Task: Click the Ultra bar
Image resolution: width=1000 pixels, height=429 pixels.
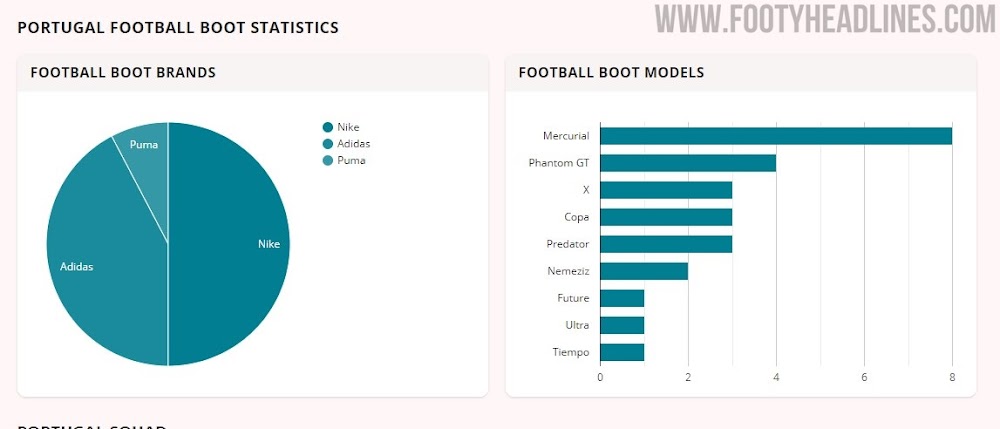Action: click(x=622, y=325)
